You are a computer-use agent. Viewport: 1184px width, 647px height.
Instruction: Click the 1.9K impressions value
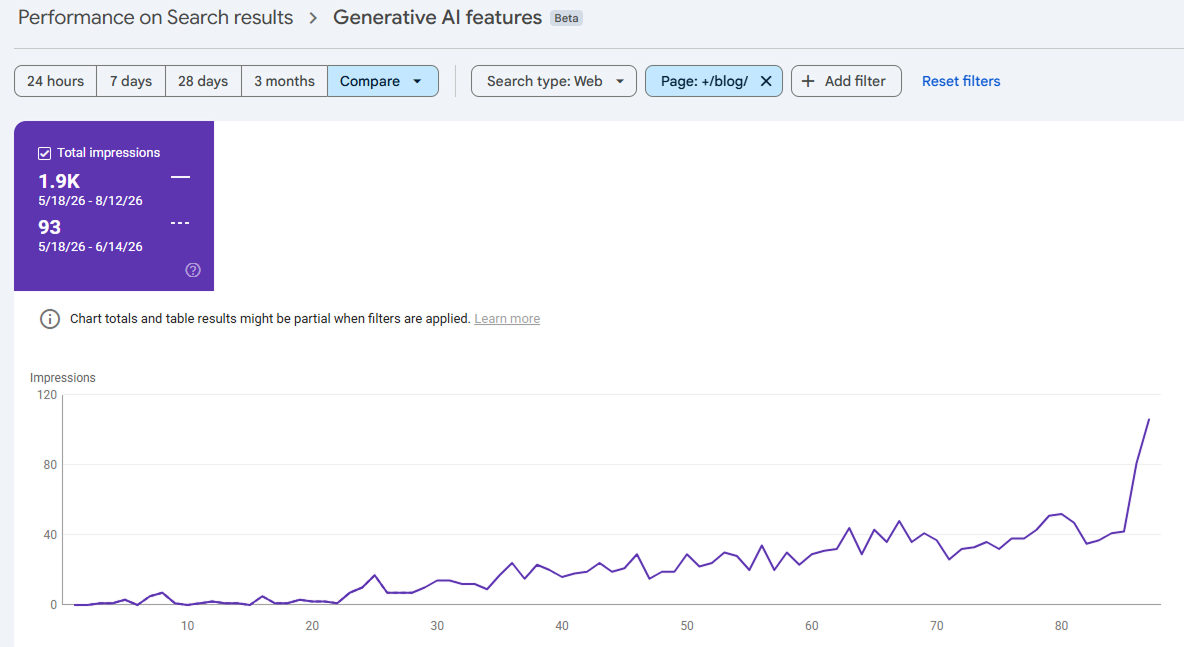[59, 181]
